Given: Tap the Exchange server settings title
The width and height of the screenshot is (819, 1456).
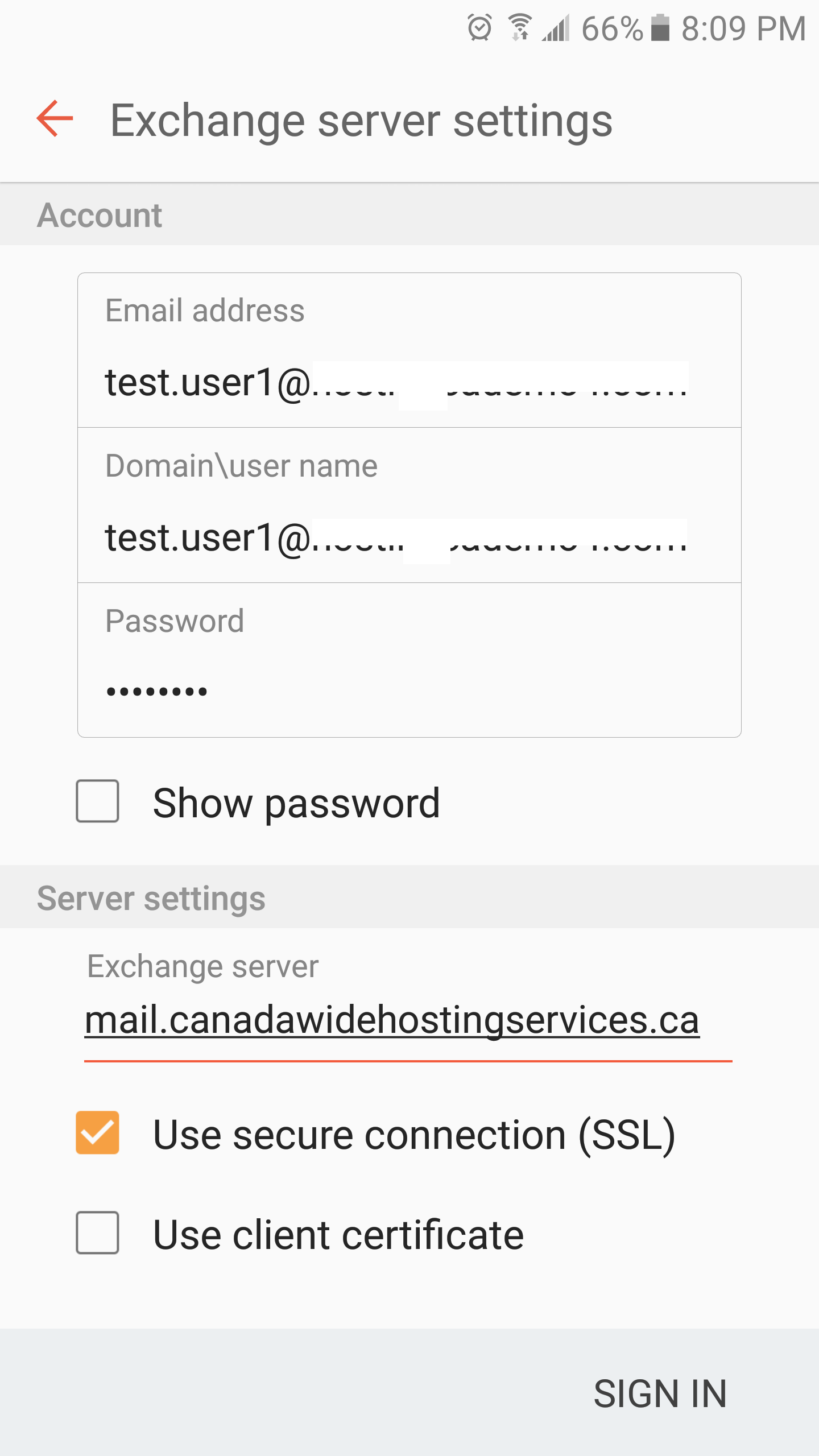Looking at the screenshot, I should (362, 119).
